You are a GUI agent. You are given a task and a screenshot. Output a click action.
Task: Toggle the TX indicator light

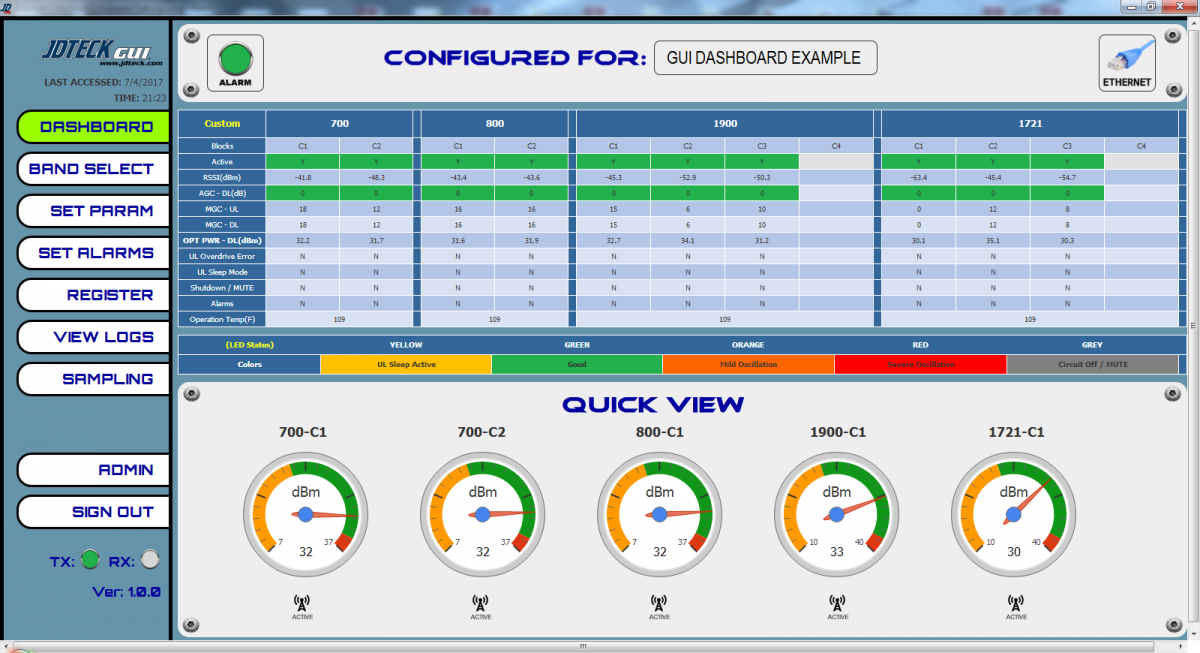(90, 560)
